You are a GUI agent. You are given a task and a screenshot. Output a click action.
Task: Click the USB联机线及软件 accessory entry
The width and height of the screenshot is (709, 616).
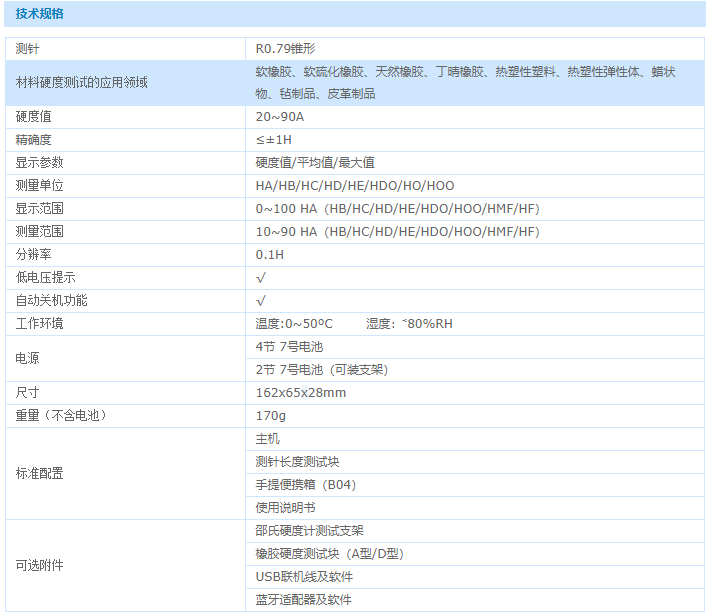(x=304, y=577)
